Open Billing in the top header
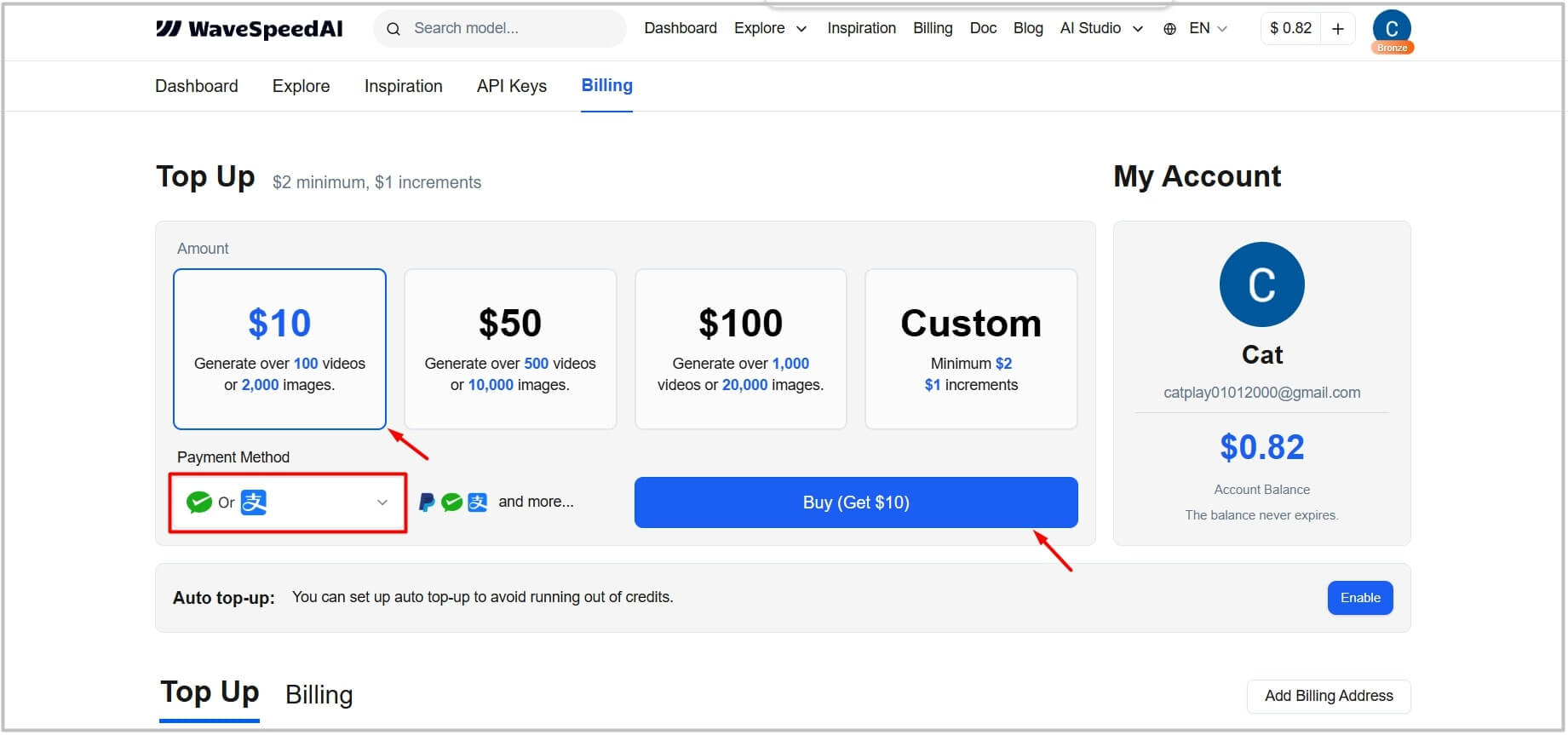Image resolution: width=1568 pixels, height=735 pixels. (933, 28)
